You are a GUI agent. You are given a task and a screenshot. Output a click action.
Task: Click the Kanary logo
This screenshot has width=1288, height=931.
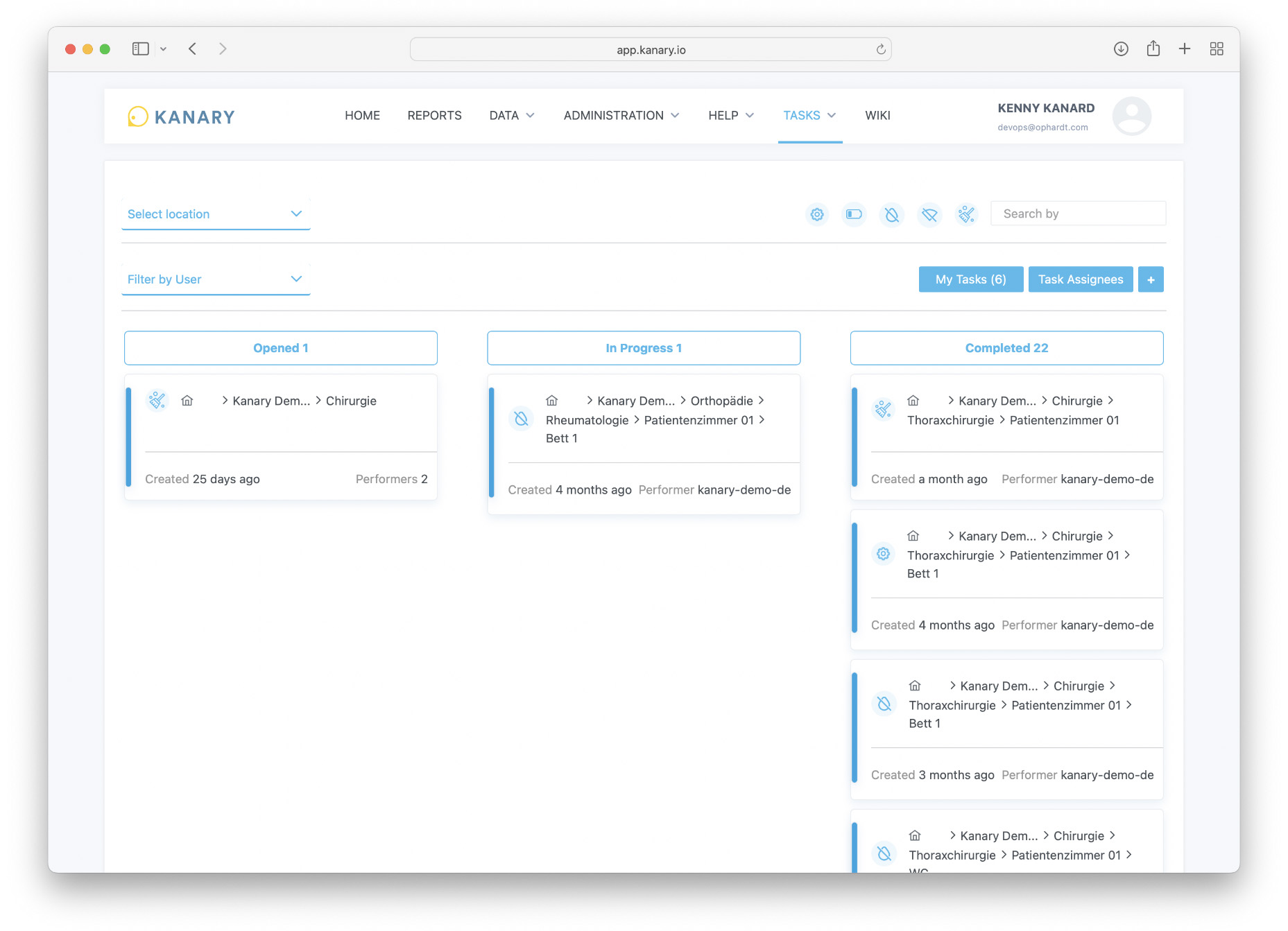[182, 116]
